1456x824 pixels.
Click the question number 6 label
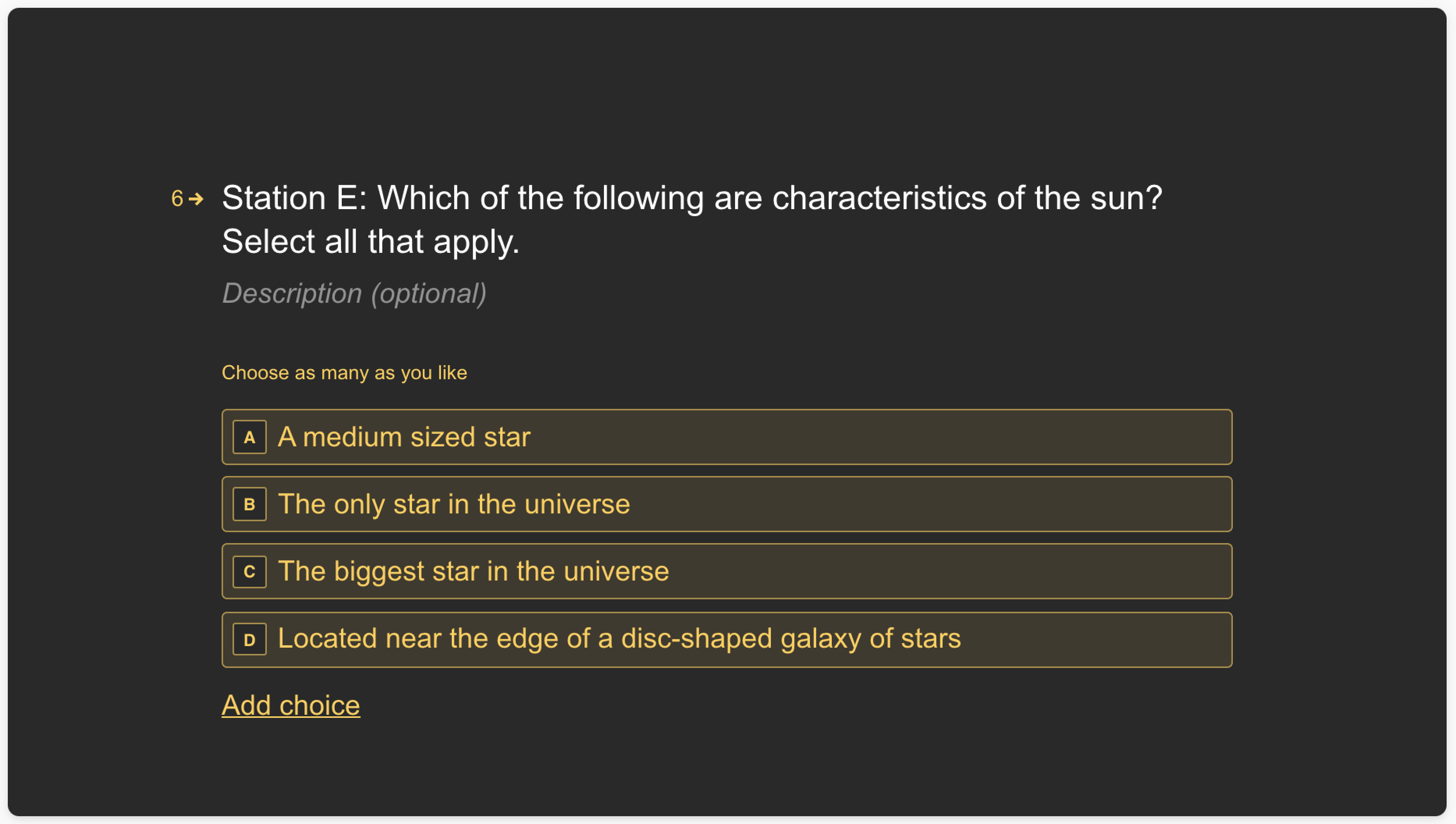(177, 199)
